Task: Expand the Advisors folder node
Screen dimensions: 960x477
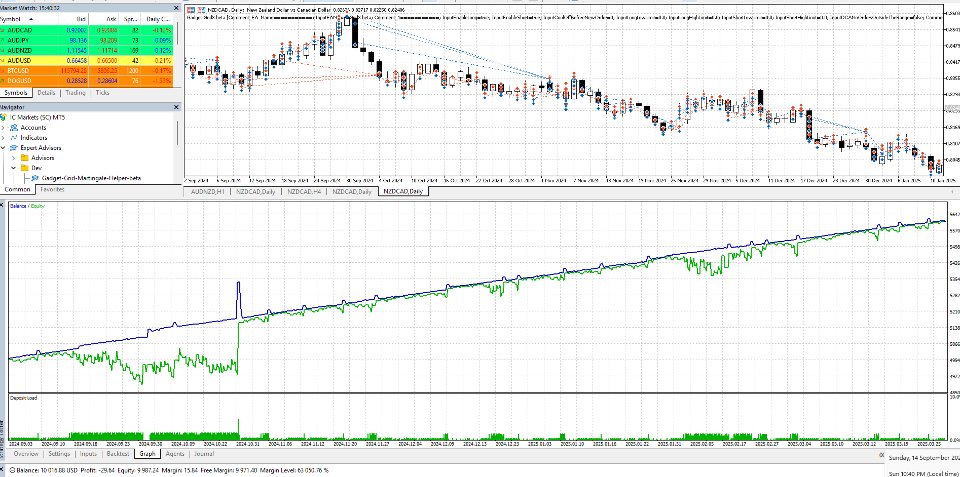Action: 13,158
